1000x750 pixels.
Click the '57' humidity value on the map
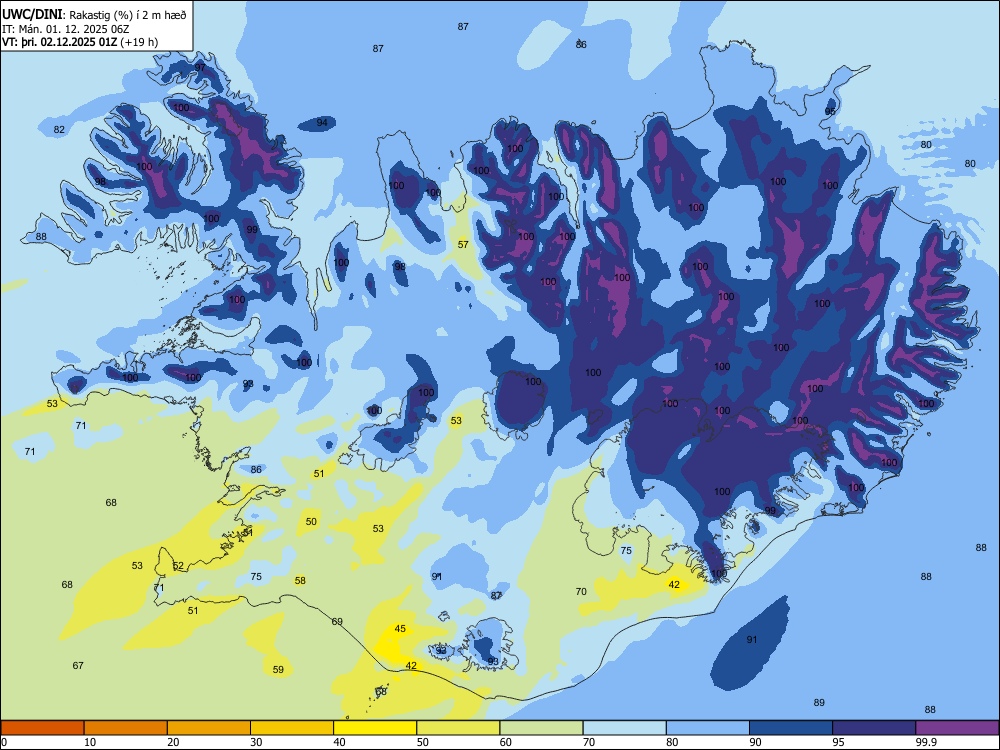point(463,244)
